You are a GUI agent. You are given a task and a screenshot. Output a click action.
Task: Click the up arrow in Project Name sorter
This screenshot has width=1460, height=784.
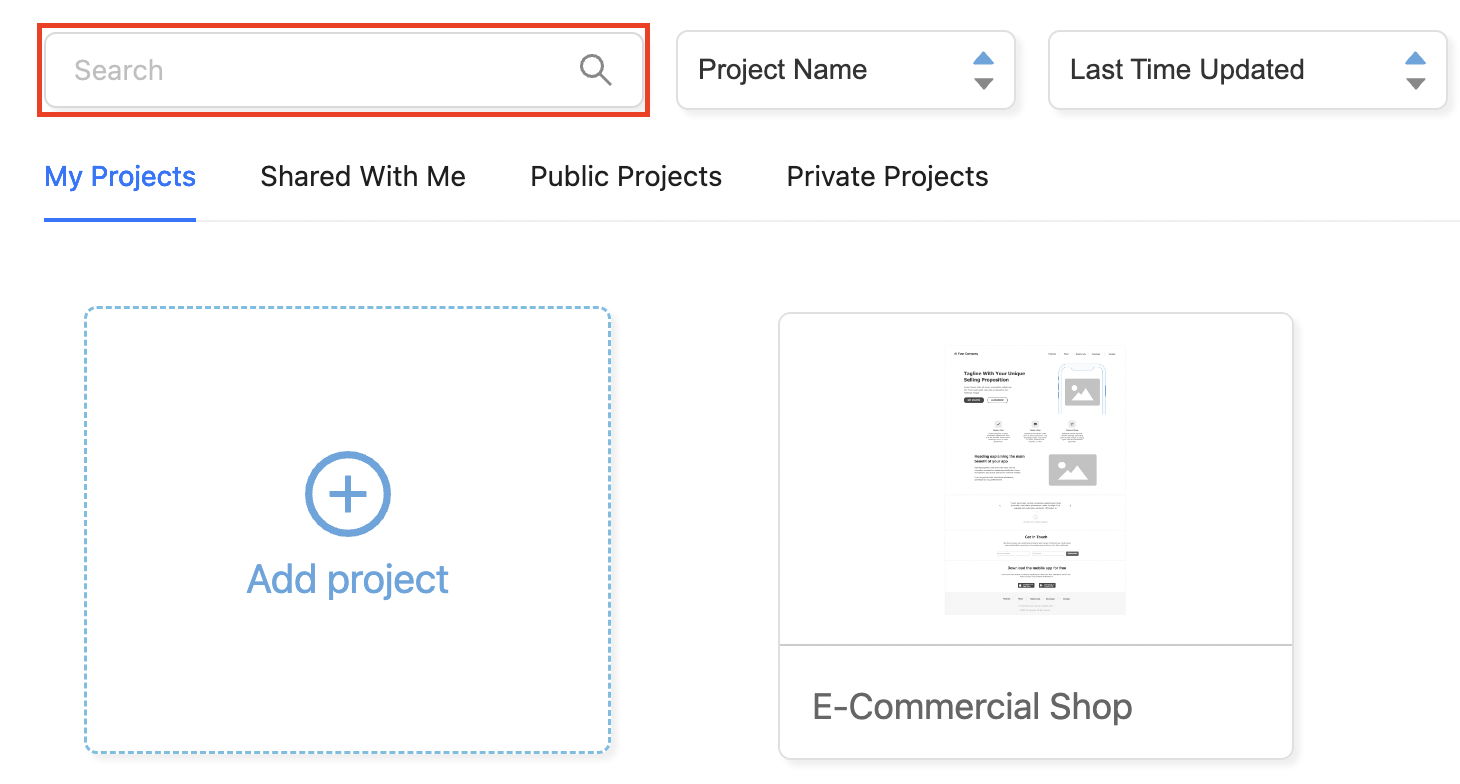click(x=983, y=58)
